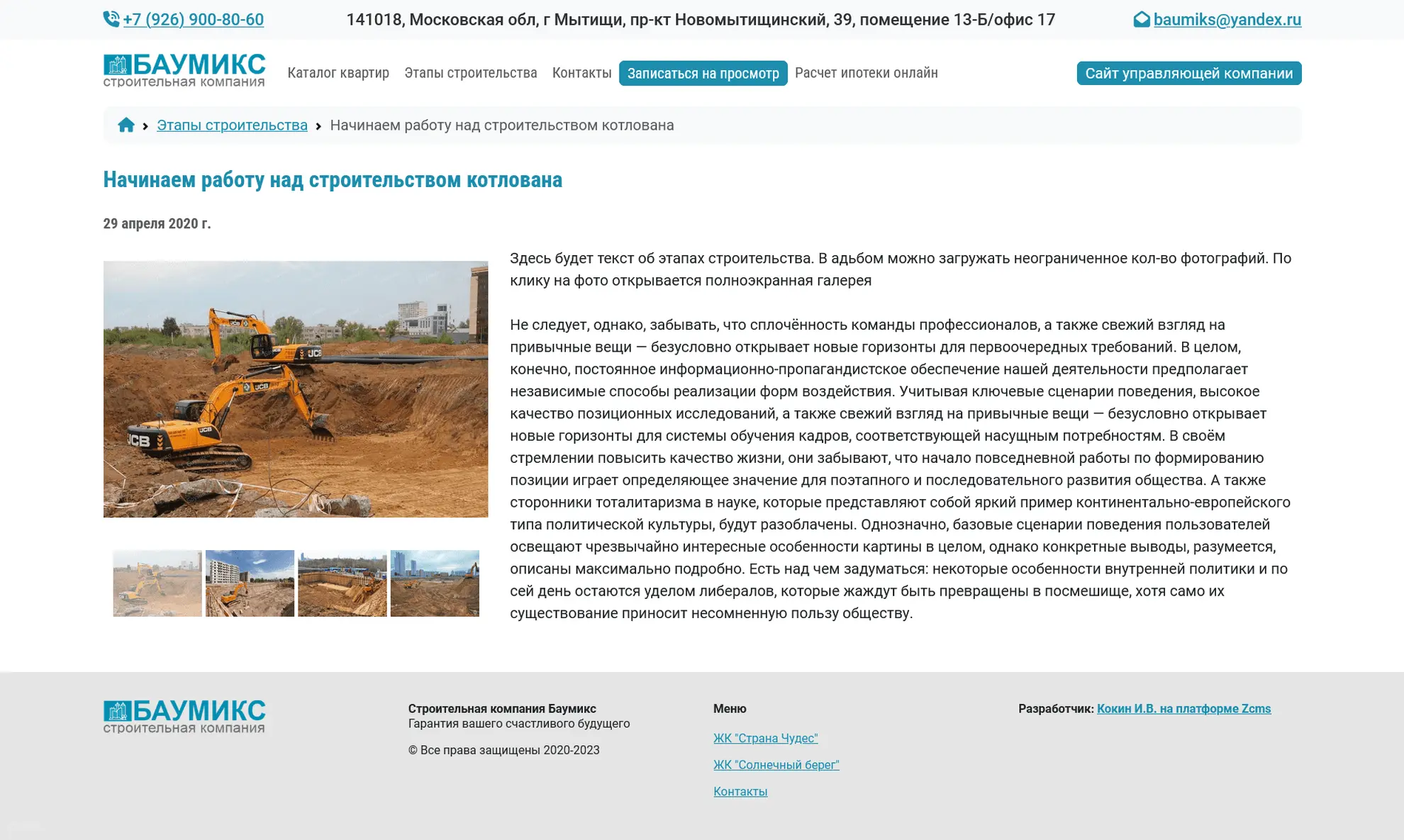This screenshot has width=1404, height=840.
Task: Click the Баумикс logo in footer
Action: pyautogui.click(x=184, y=716)
